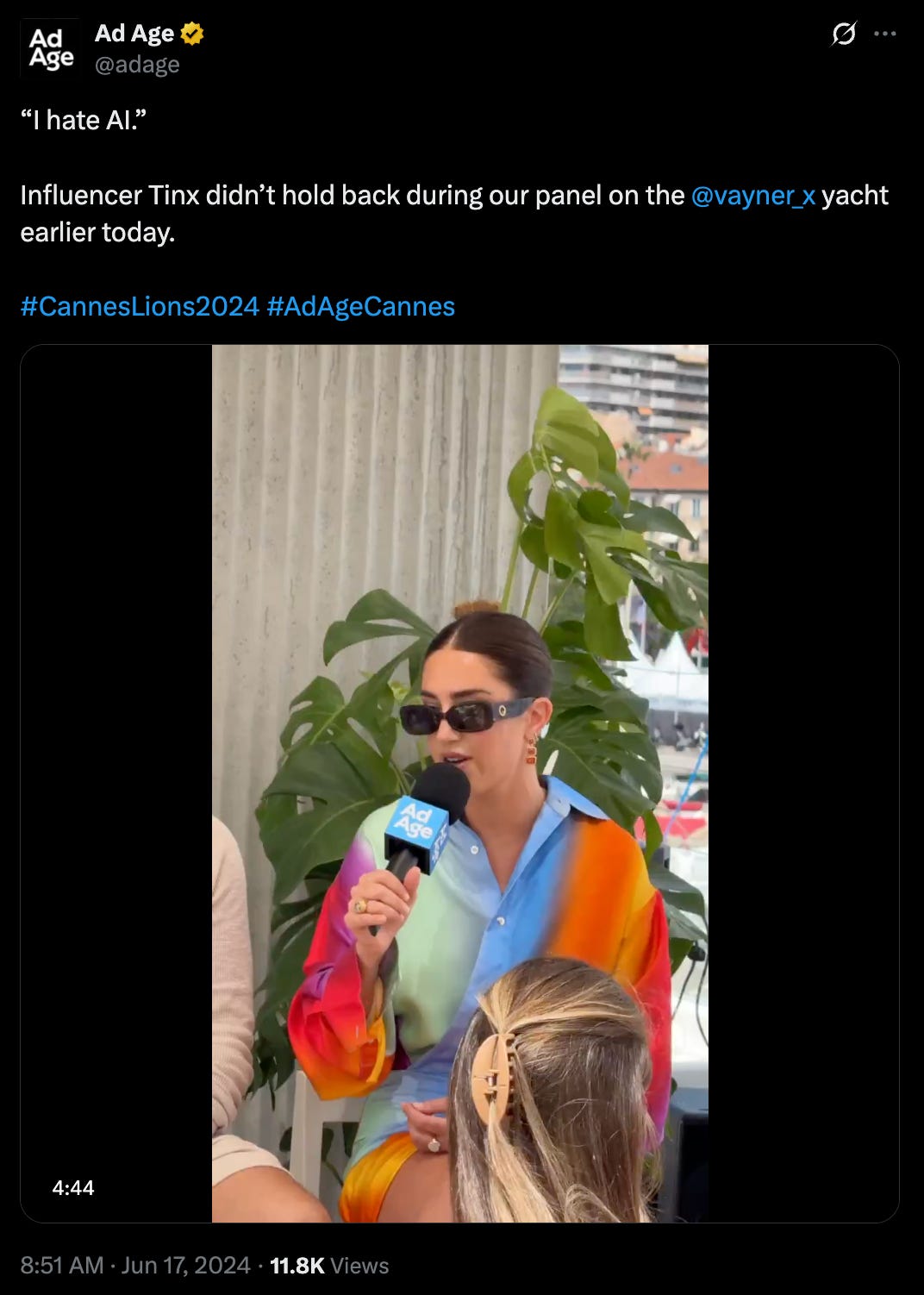Image resolution: width=924 pixels, height=1295 pixels.
Task: Follow the @vayner_x mention link
Action: (753, 196)
